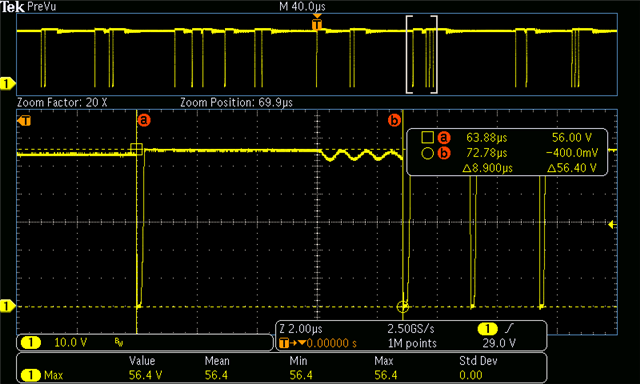640x384 pixels.
Task: Select the M 40.0µs main timebase readout
Action: [x=302, y=7]
